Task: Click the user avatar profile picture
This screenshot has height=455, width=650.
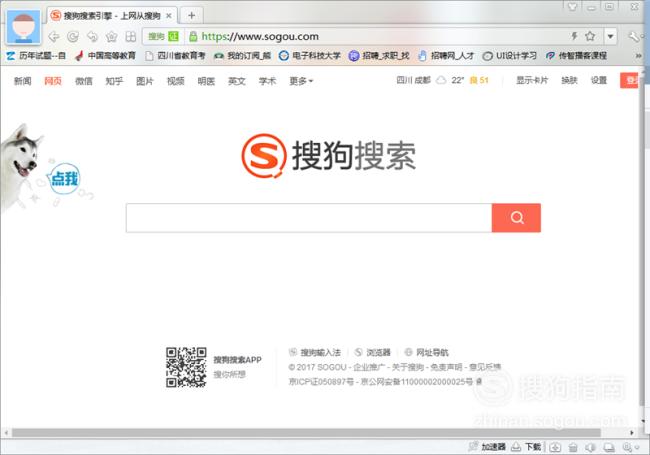Action: (x=24, y=27)
